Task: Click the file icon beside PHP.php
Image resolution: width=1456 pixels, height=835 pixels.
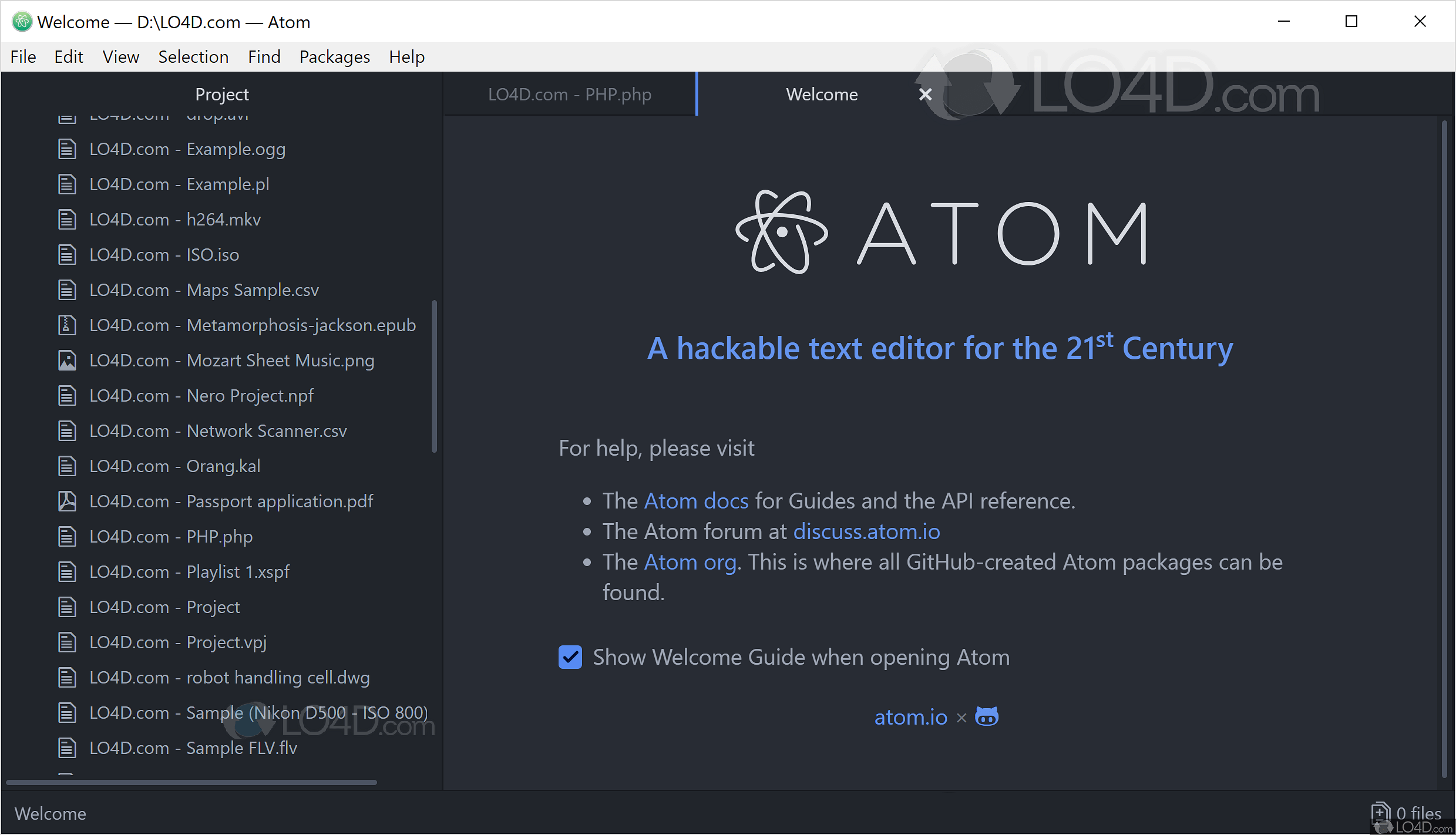Action: pyautogui.click(x=67, y=537)
